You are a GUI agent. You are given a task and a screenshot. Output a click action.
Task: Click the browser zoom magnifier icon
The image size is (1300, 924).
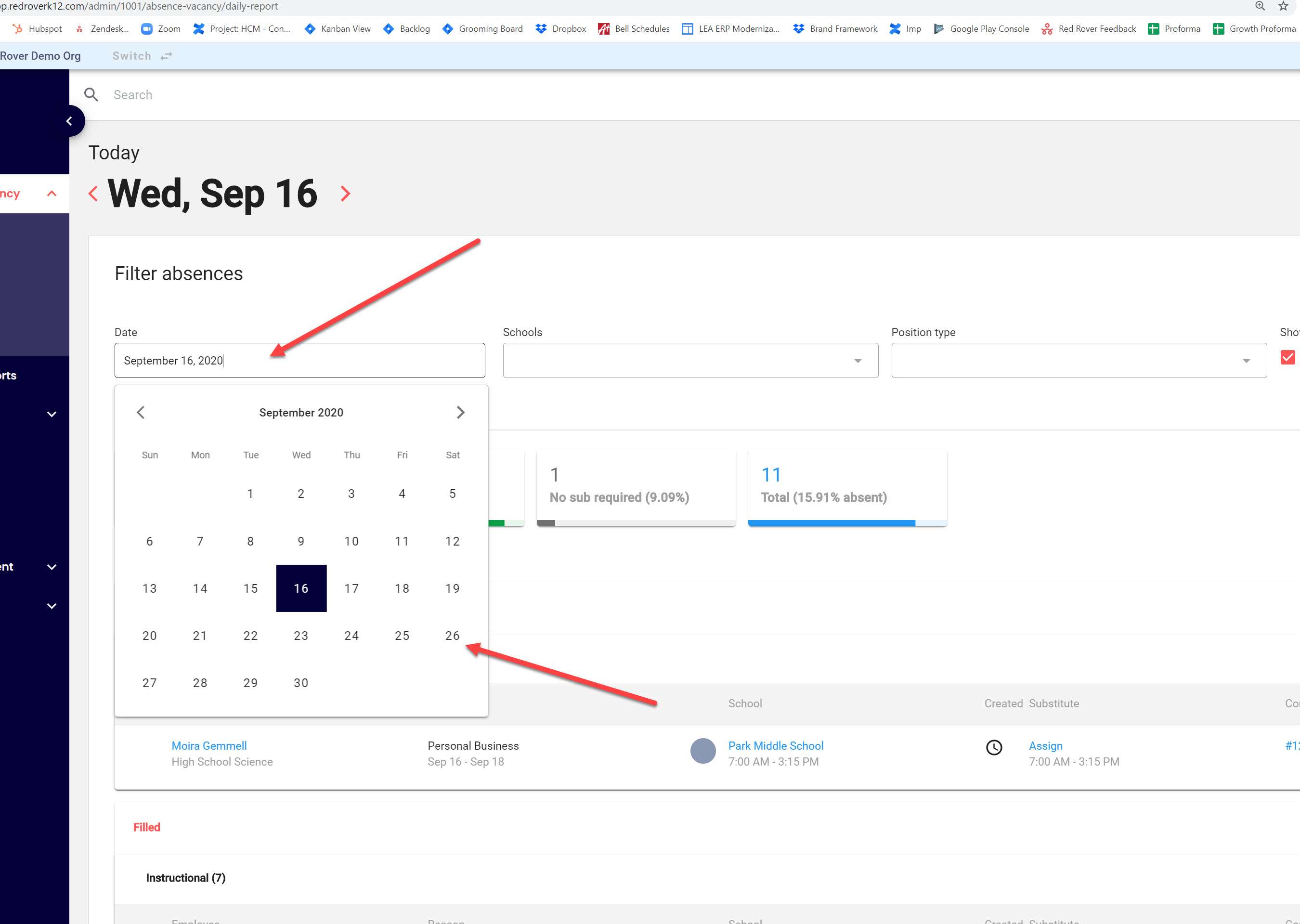1260,6
